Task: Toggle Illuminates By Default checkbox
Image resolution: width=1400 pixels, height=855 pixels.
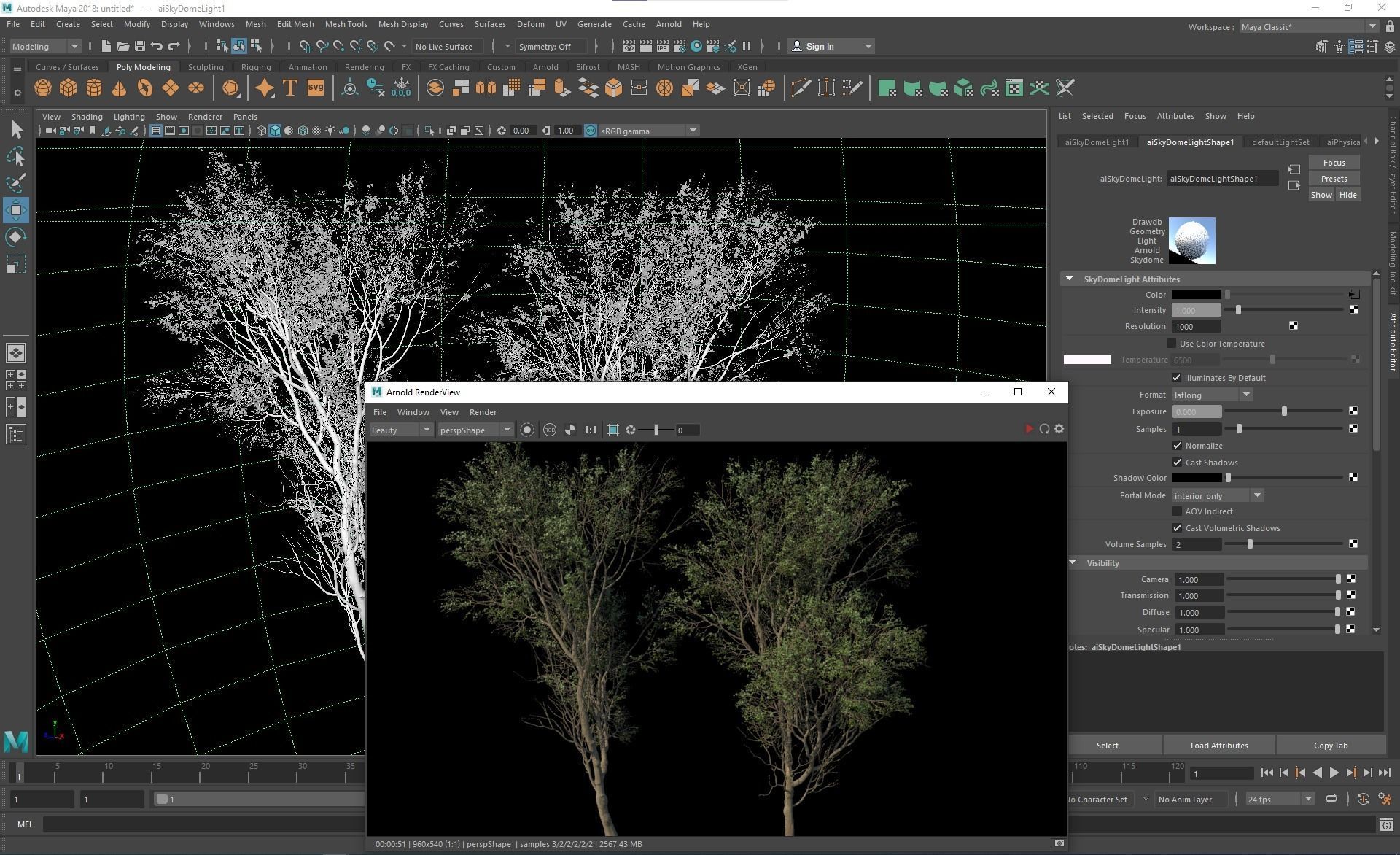Action: (1176, 378)
